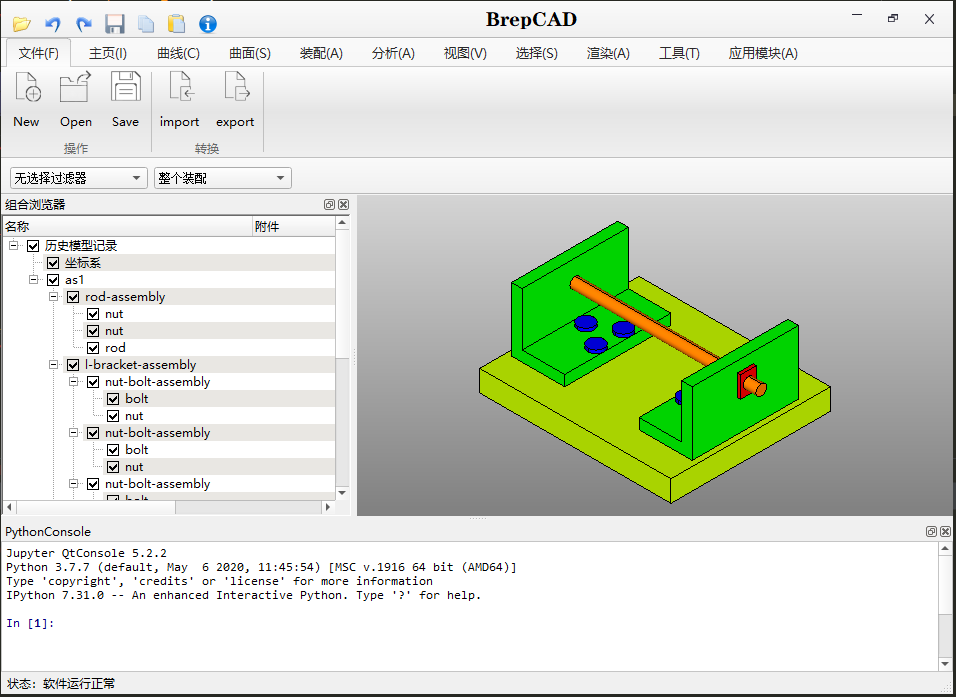Close the PythonConsole panel
Screen dimensions: 956x697
click(x=946, y=532)
